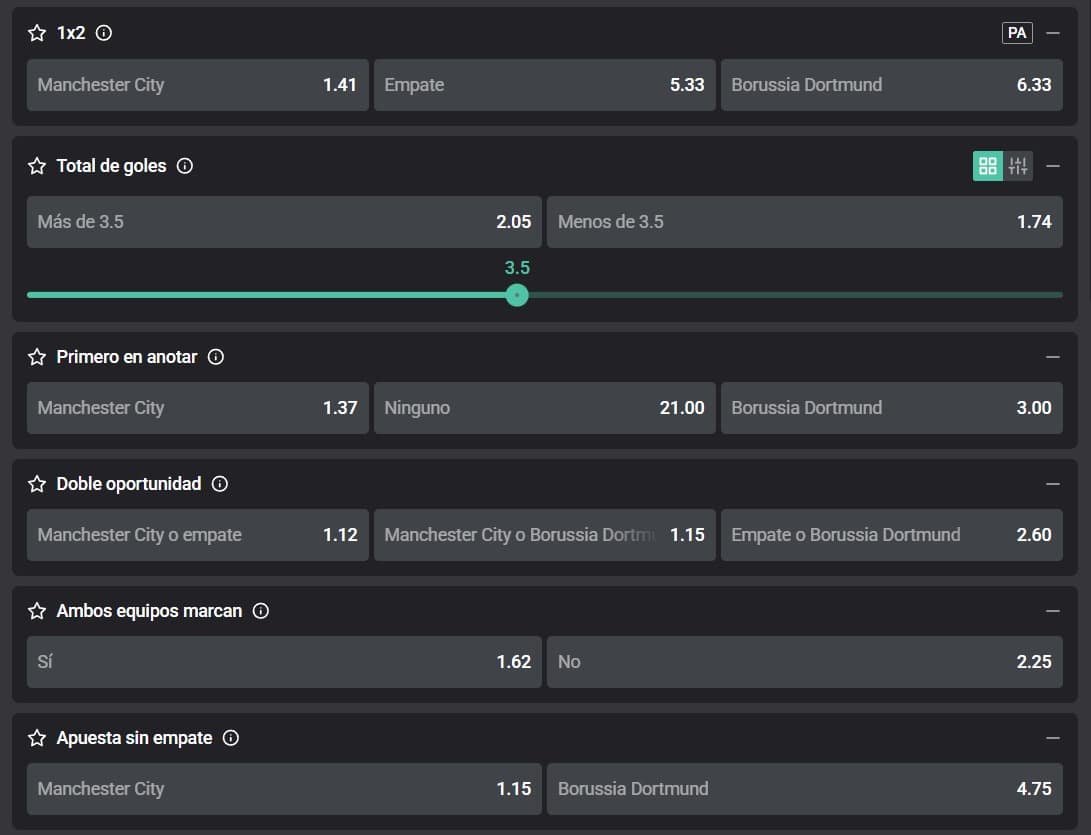Switch to slider view in Total de goles
Image resolution: width=1091 pixels, height=835 pixels.
tap(1018, 166)
